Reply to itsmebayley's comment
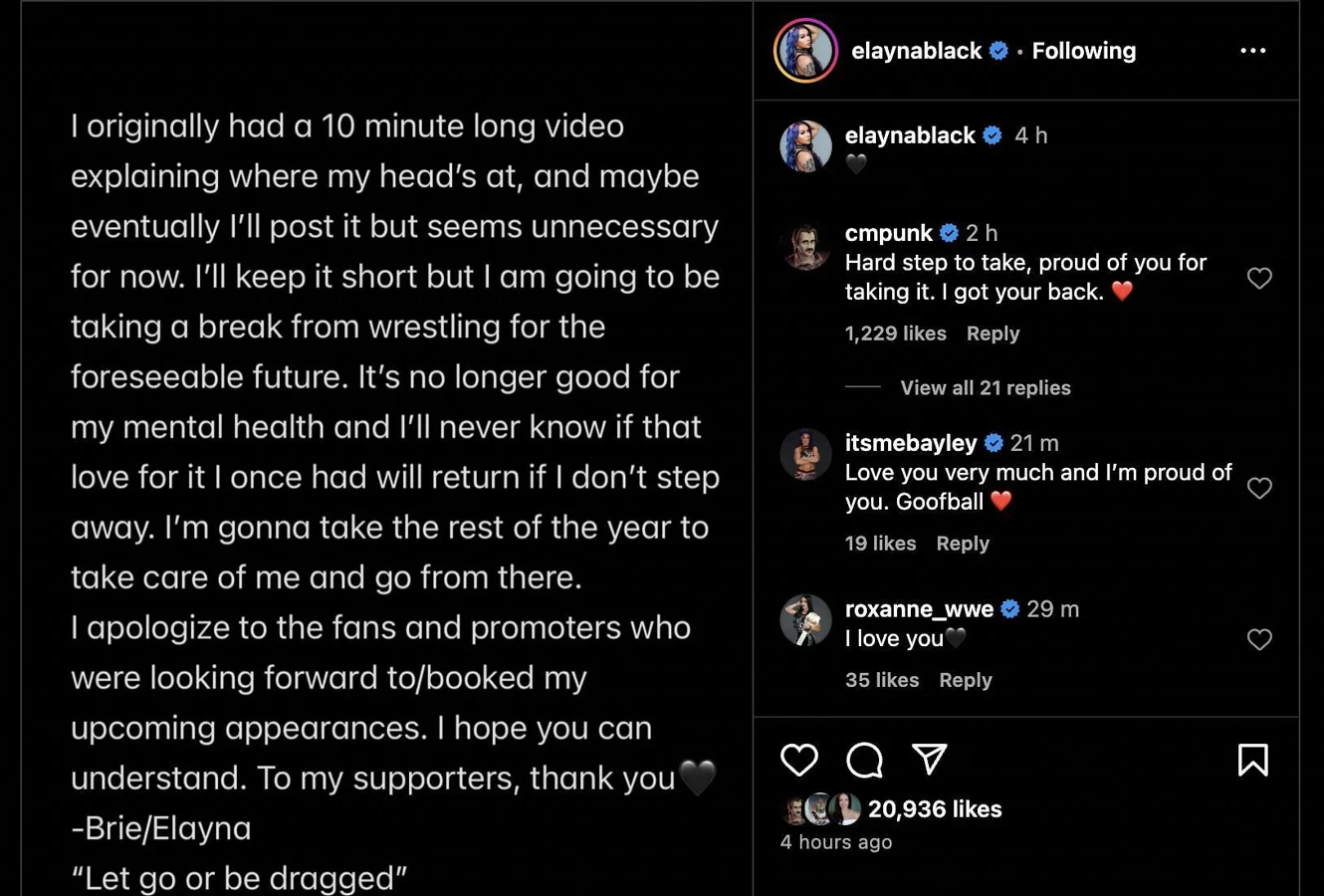Image resolution: width=1324 pixels, height=896 pixels. pyautogui.click(x=963, y=544)
